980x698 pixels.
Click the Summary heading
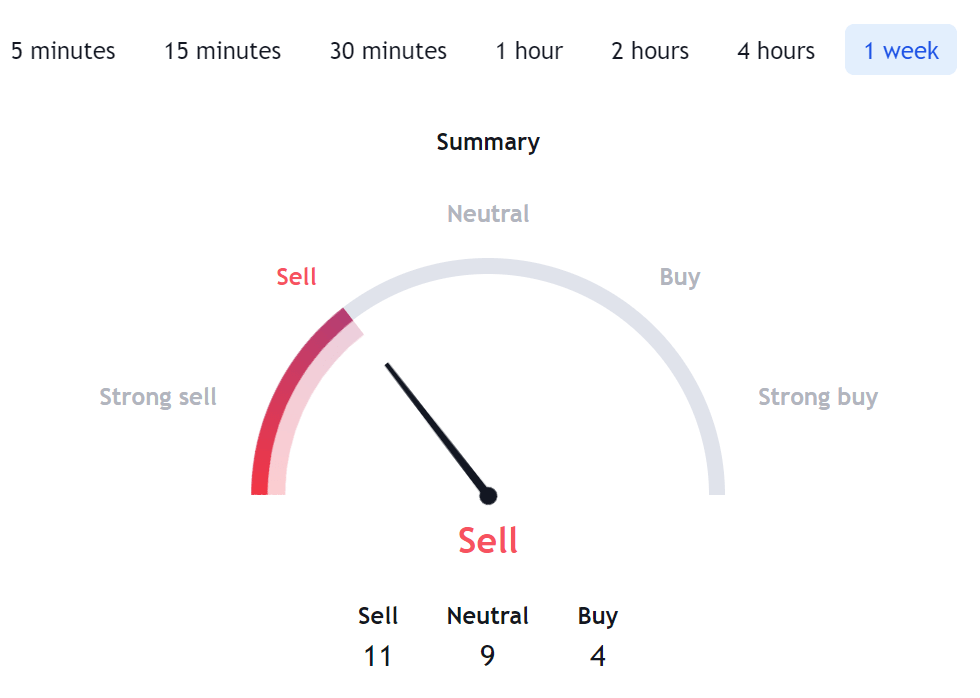pos(488,142)
